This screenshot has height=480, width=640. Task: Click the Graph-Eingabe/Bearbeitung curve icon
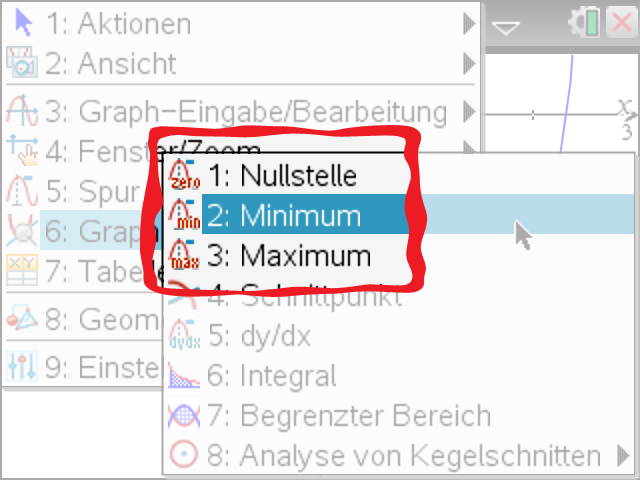[20, 110]
